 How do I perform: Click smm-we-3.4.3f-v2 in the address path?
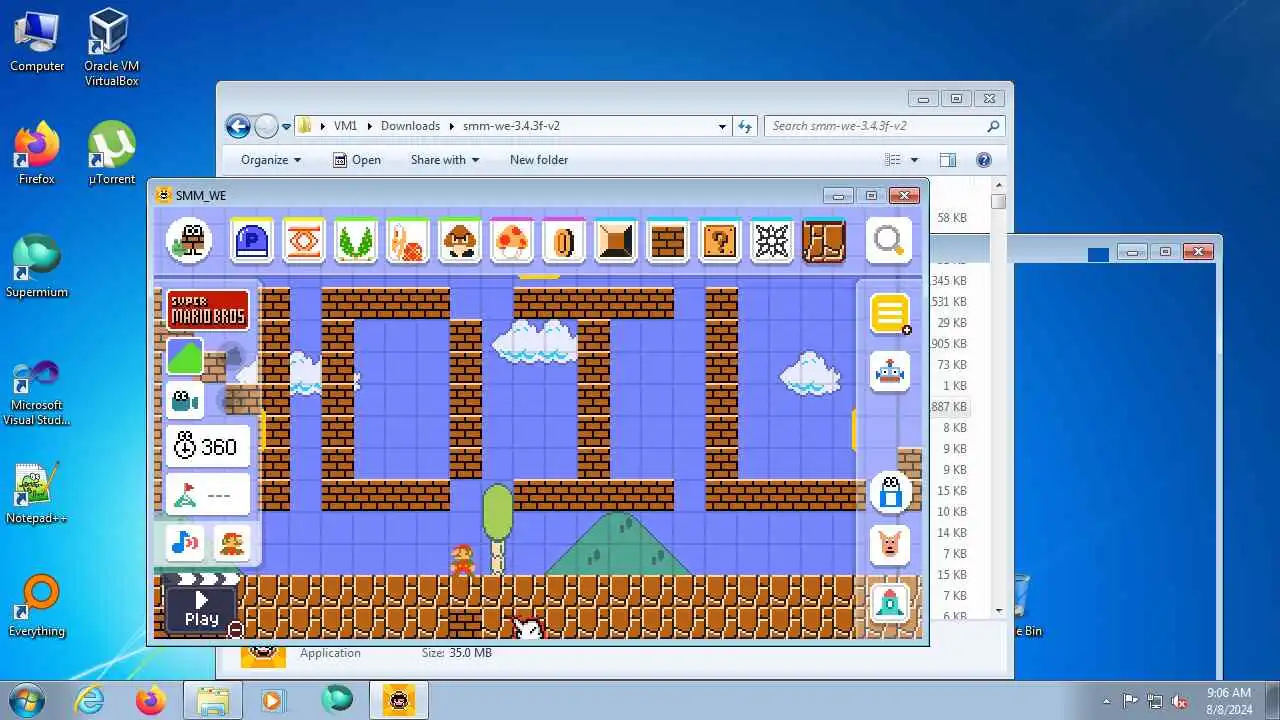[x=511, y=126]
